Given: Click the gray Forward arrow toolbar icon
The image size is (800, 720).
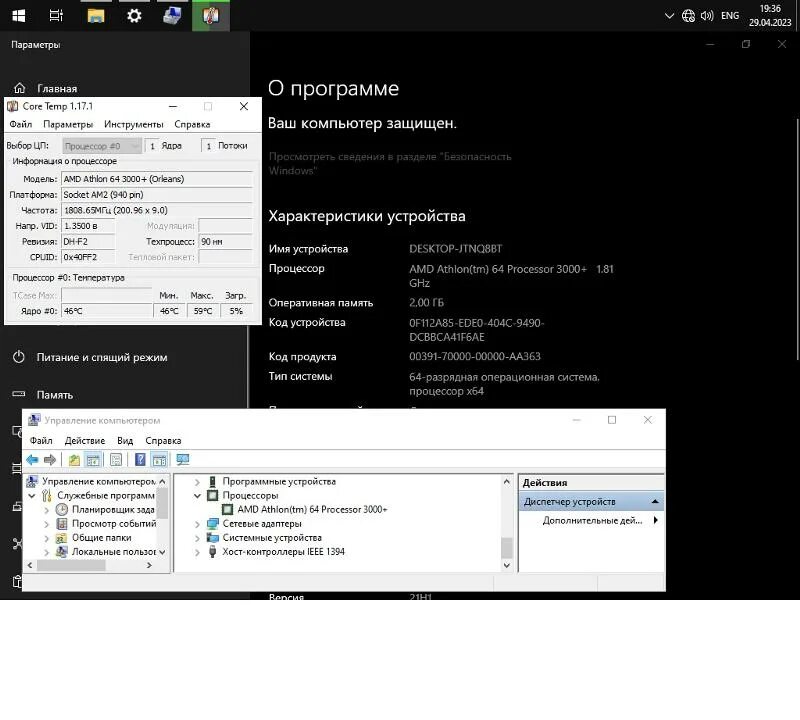Looking at the screenshot, I should tap(49, 460).
